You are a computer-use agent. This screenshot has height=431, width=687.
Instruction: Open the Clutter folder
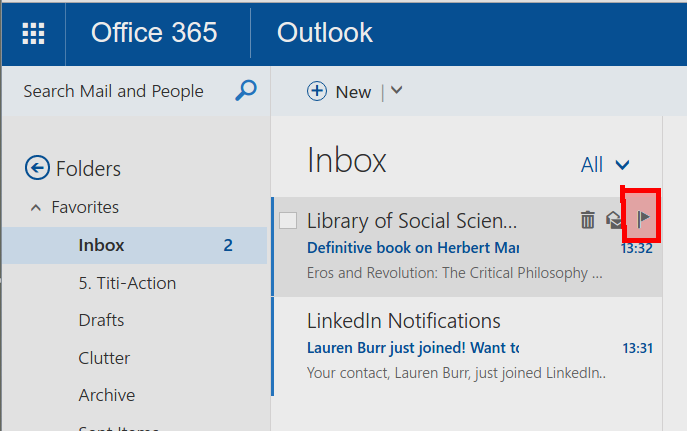[104, 358]
